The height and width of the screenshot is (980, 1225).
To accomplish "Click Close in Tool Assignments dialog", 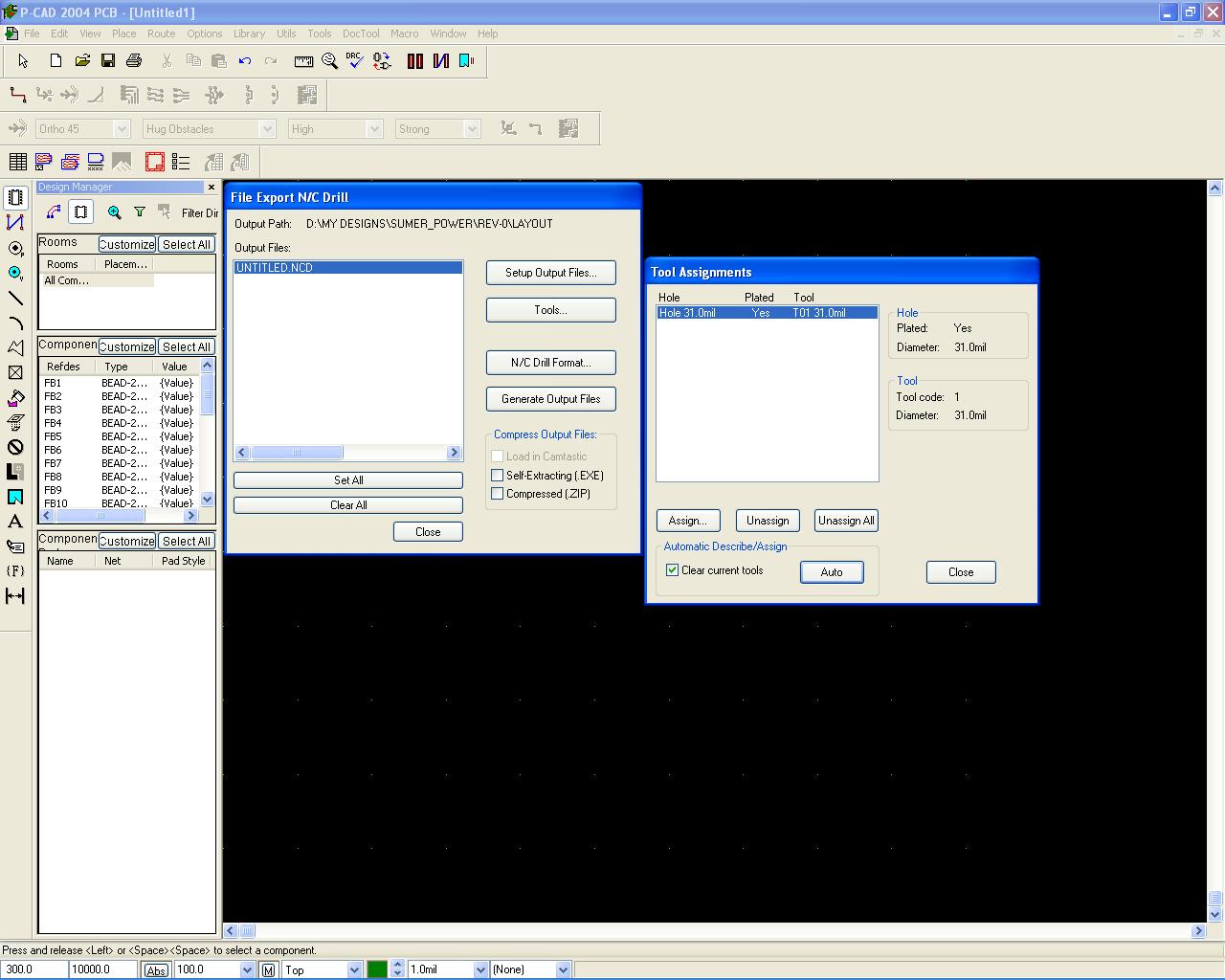I will point(961,572).
